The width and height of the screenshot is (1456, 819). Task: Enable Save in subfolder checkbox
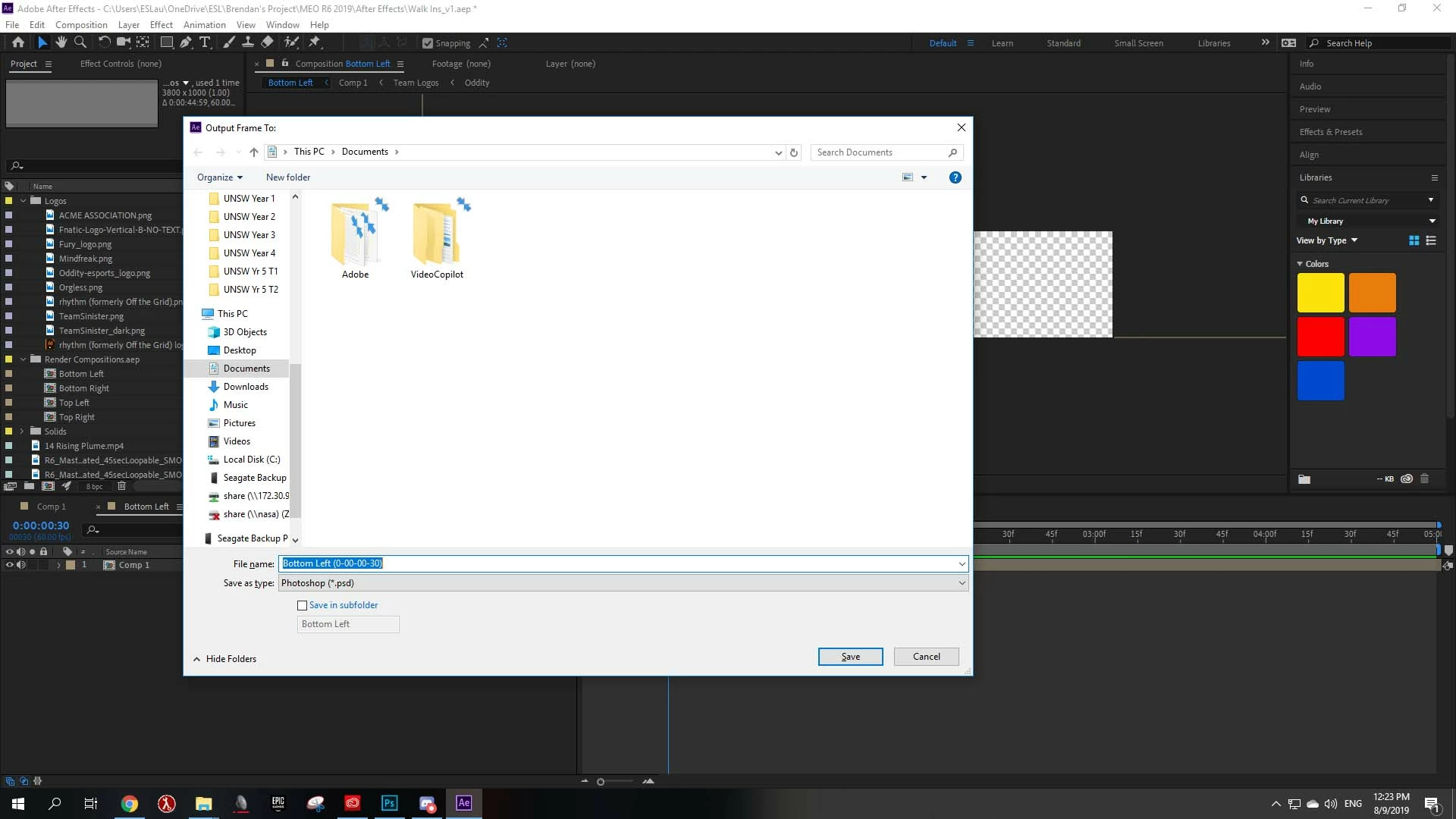point(303,605)
